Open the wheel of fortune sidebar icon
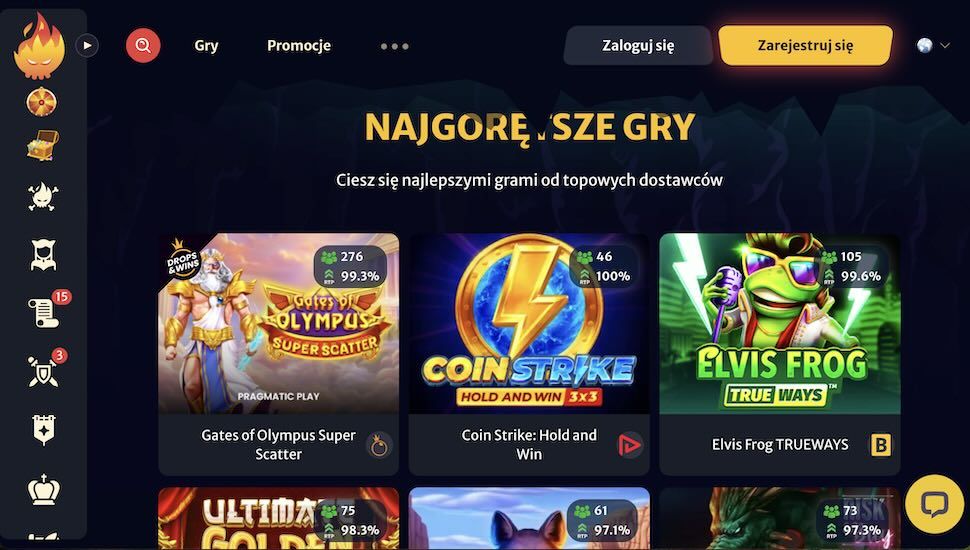This screenshot has width=970, height=550. click(x=41, y=102)
